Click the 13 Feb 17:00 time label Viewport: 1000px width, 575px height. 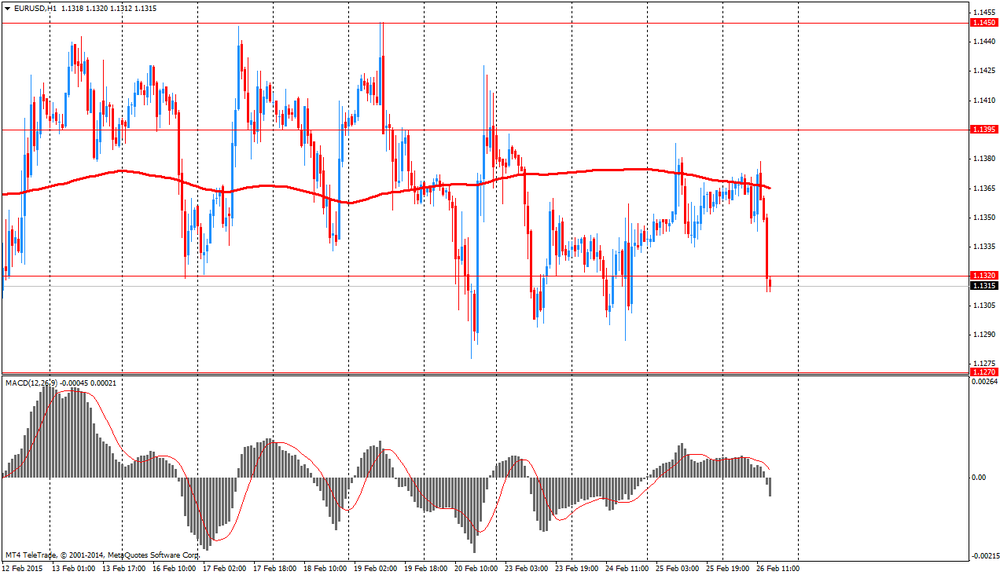[x=124, y=569]
